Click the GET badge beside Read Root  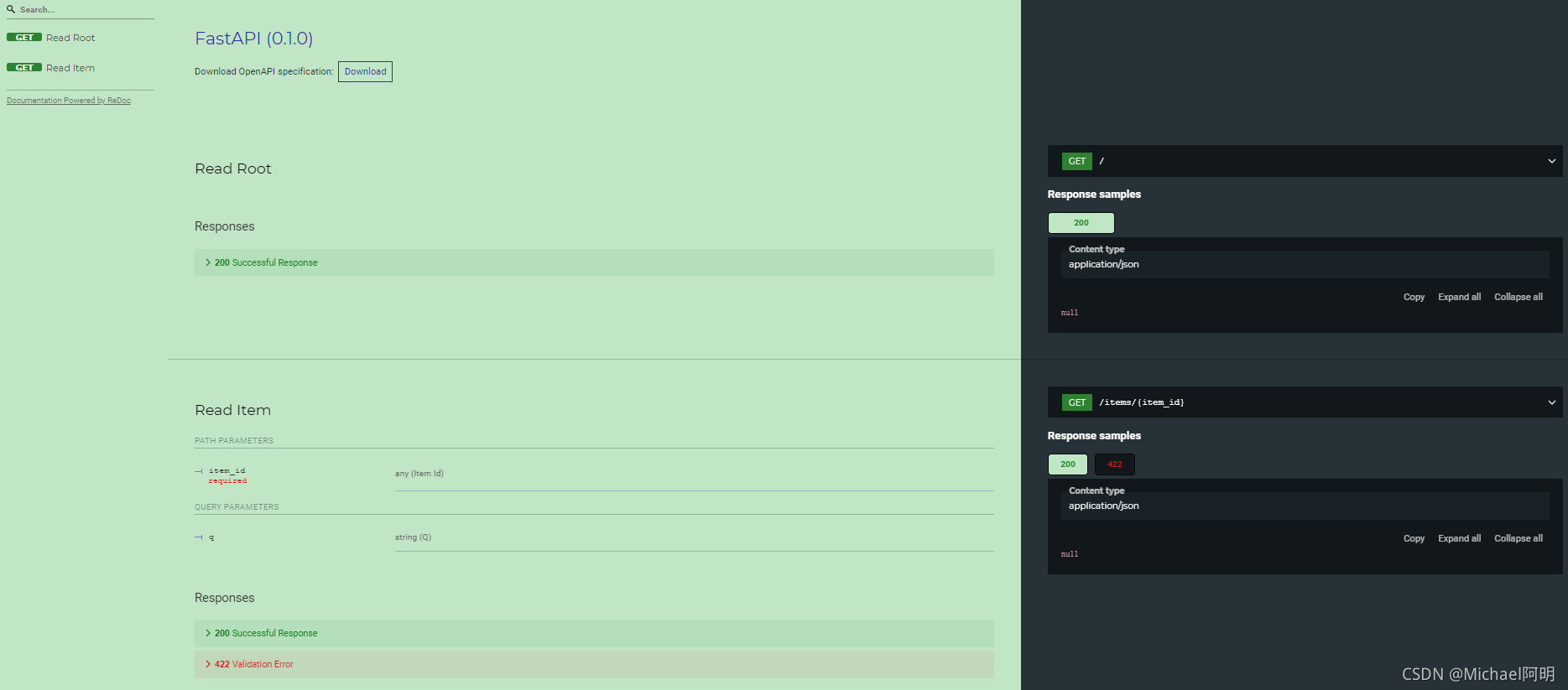pyautogui.click(x=24, y=38)
